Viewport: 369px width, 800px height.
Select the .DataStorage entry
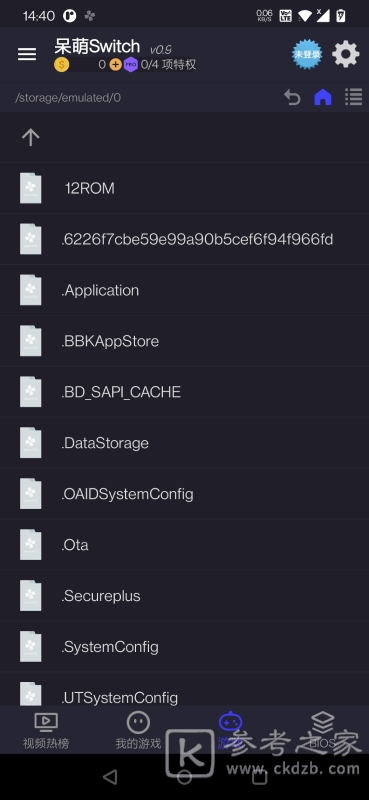(x=184, y=443)
